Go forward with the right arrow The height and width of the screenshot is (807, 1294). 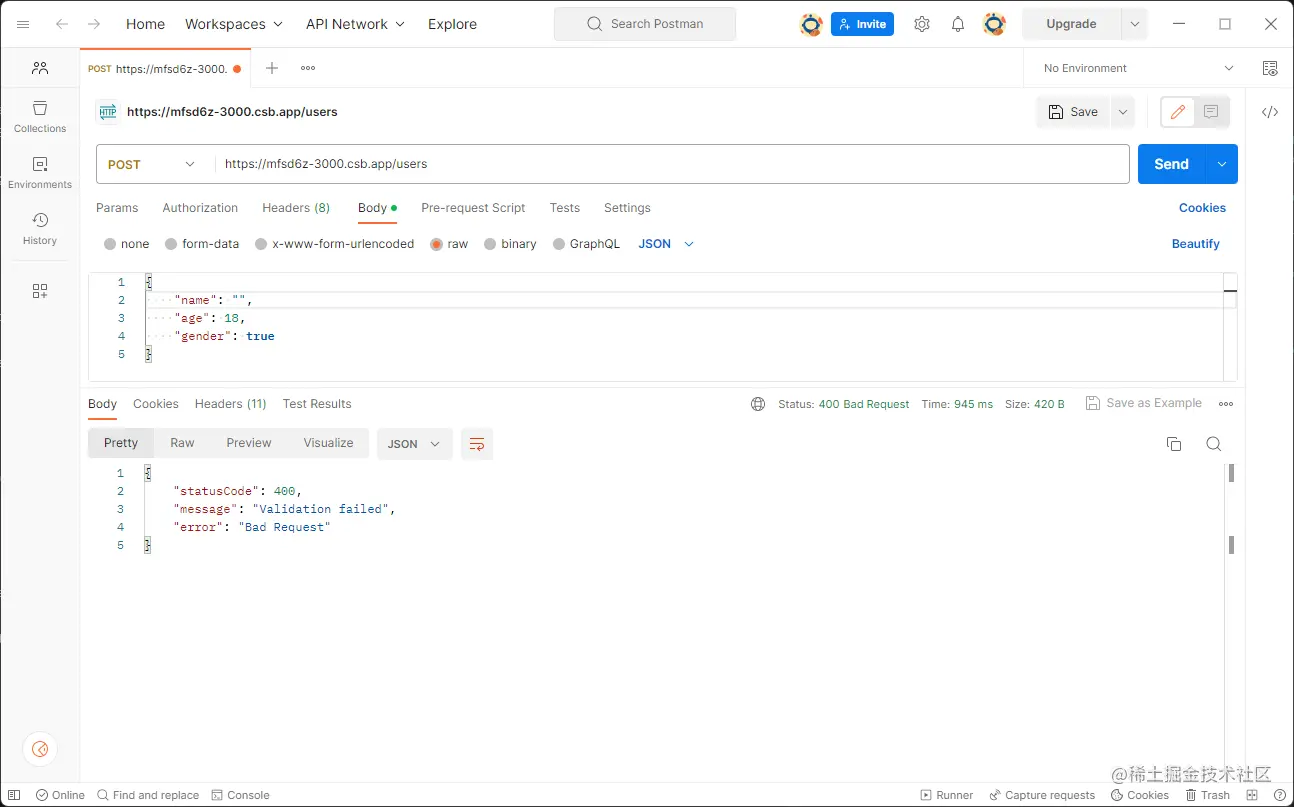(94, 24)
